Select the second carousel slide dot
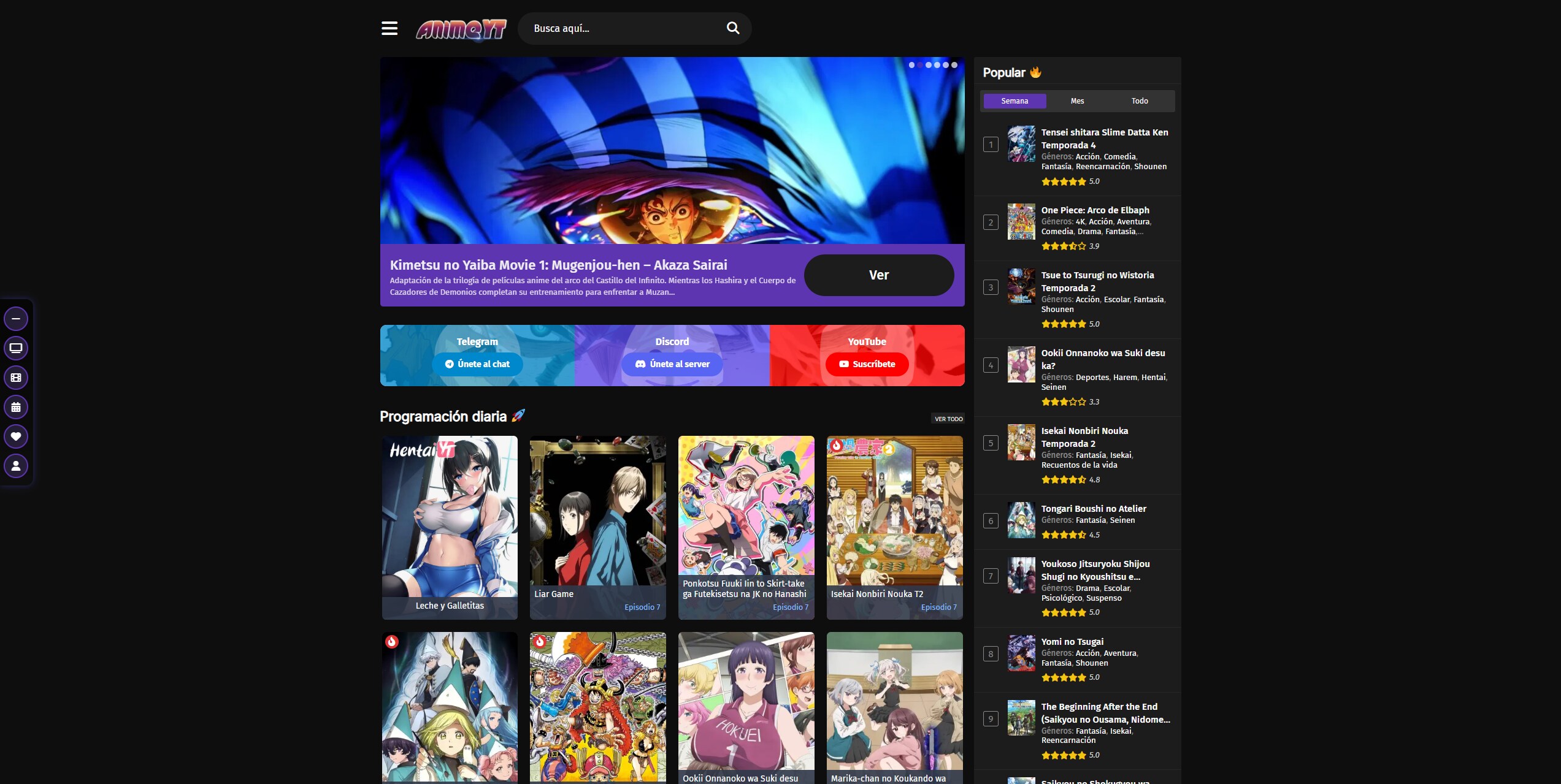 (920, 65)
